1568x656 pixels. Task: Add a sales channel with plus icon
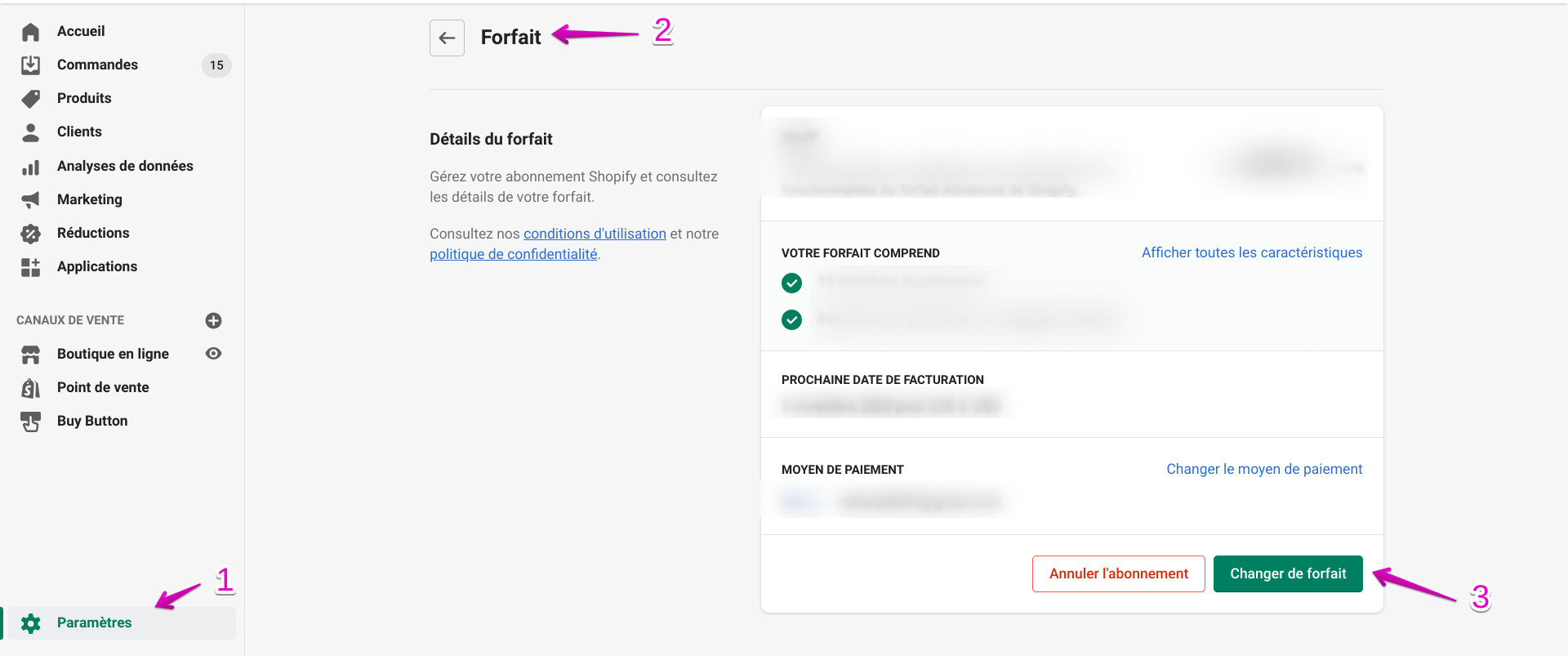click(x=214, y=320)
